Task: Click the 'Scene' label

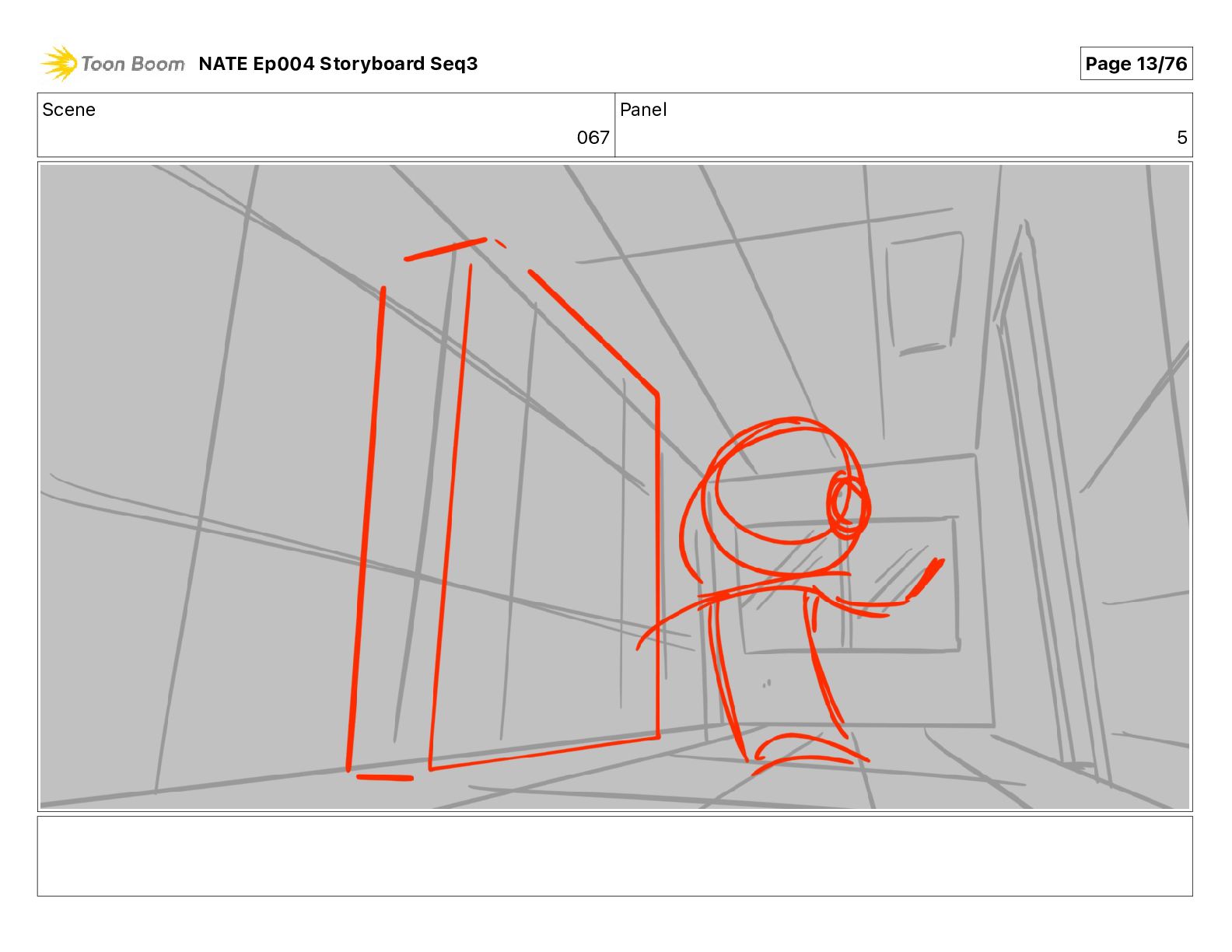Action: pyautogui.click(x=68, y=110)
